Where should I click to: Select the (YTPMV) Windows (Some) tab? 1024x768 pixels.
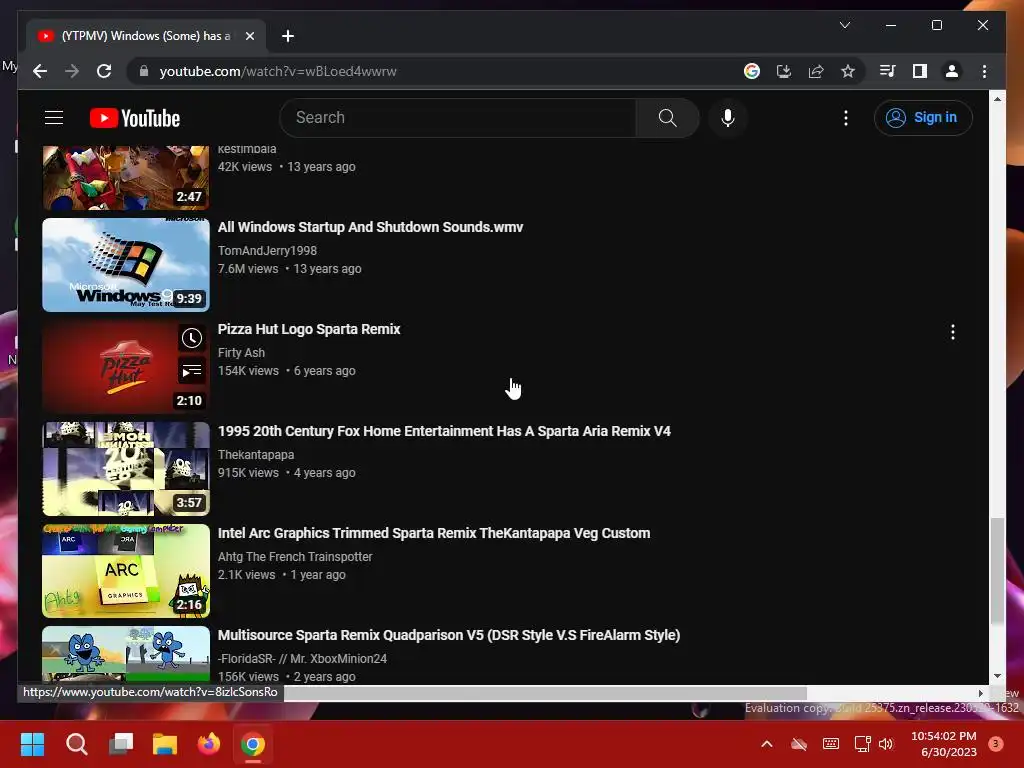click(146, 36)
